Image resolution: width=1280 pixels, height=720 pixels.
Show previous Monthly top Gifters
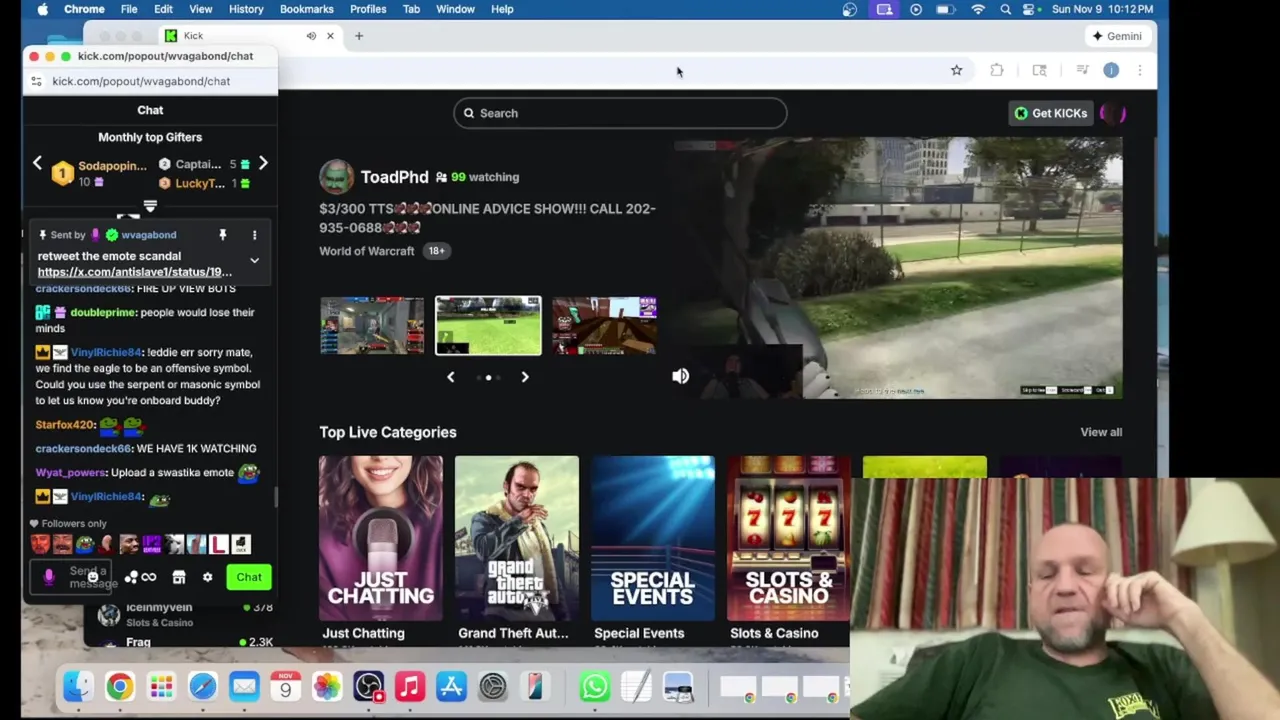(38, 163)
